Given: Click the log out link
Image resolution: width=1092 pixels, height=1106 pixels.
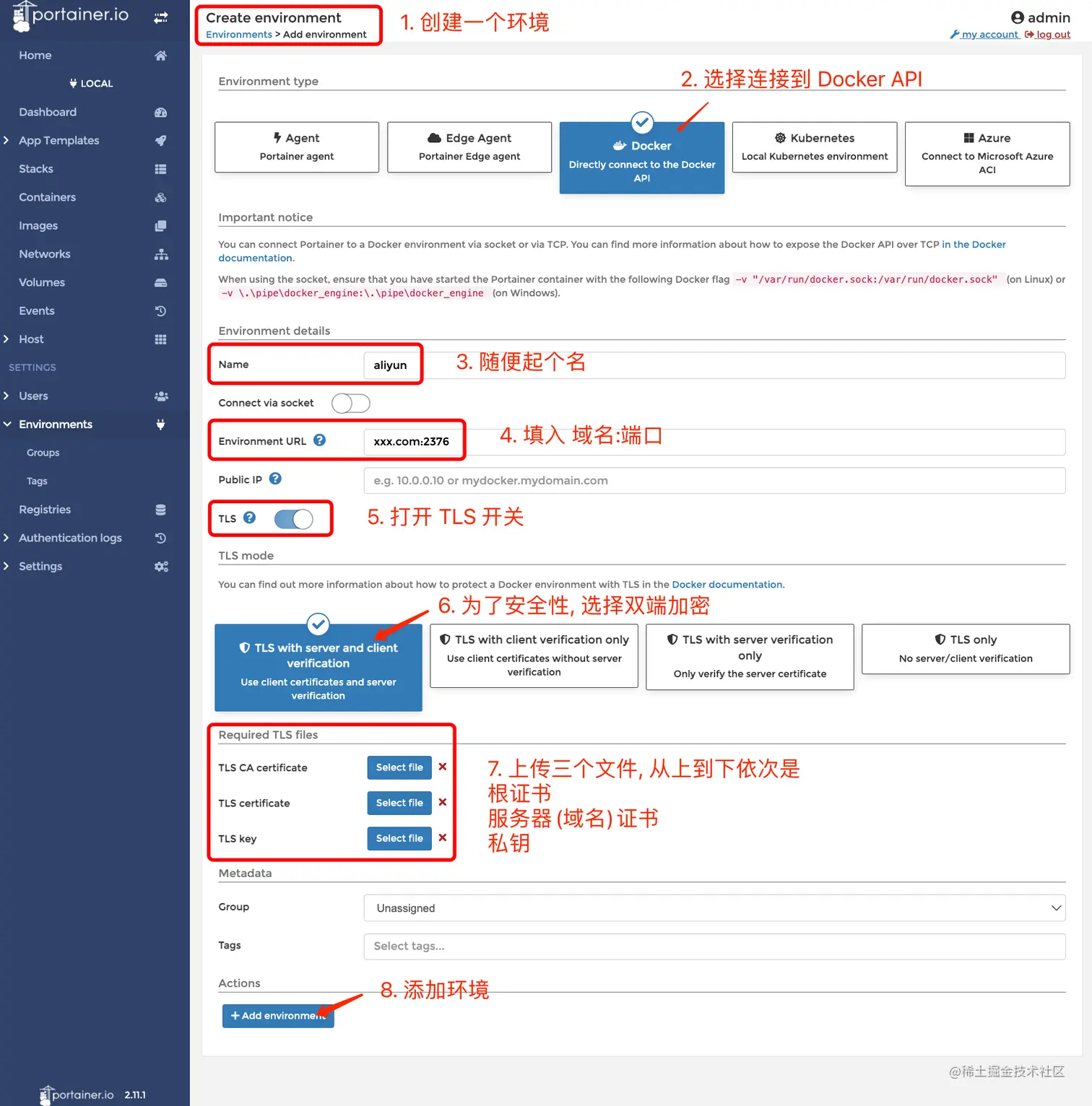Looking at the screenshot, I should point(1047,35).
